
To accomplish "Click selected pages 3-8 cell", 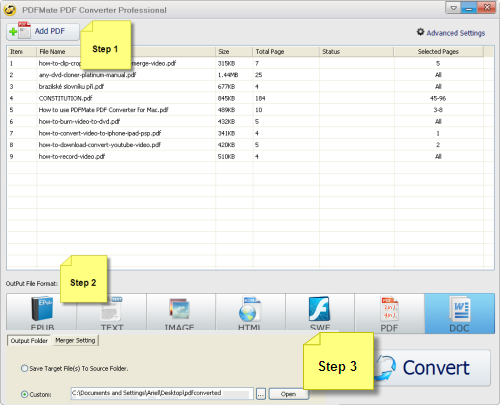I will 438,110.
